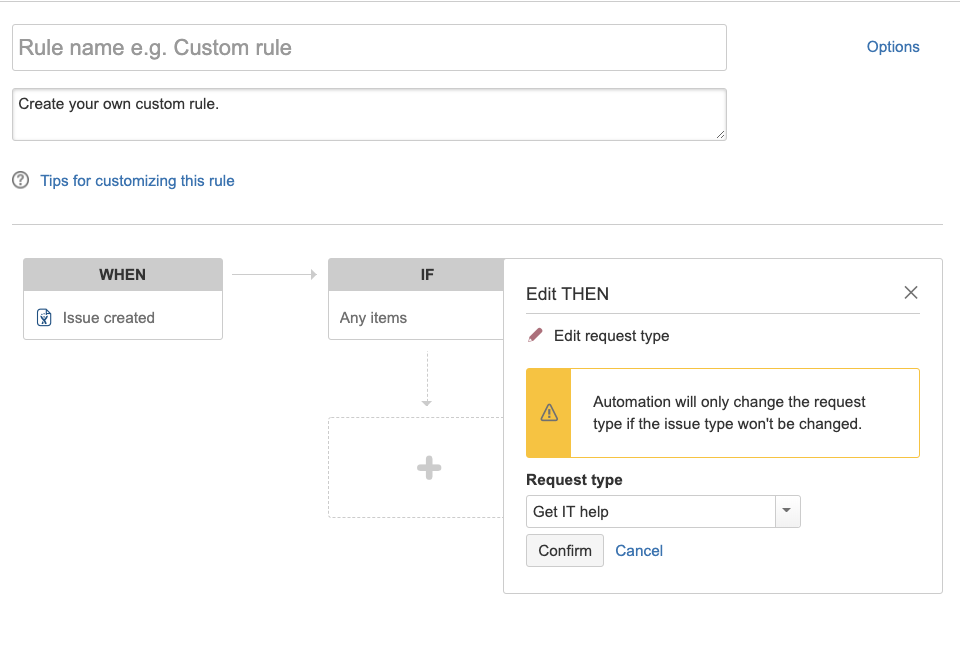Click the rule description text area
Screen dimensions: 960x648
pyautogui.click(x=369, y=114)
